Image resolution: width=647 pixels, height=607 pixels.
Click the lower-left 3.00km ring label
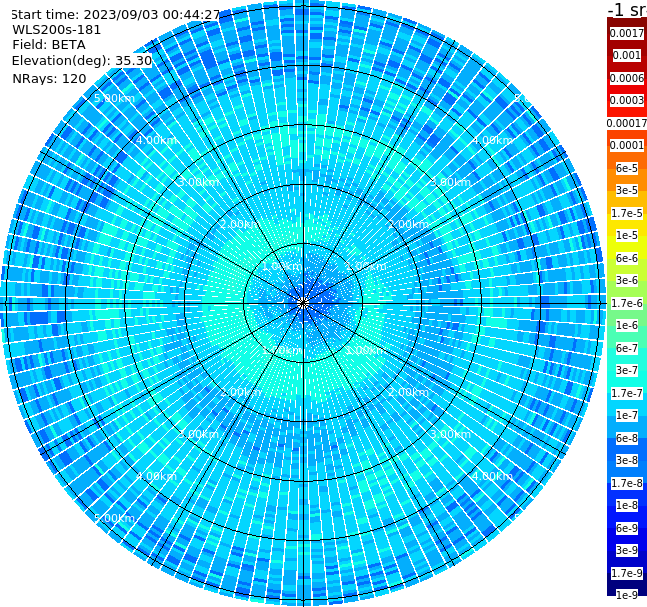pos(198,434)
